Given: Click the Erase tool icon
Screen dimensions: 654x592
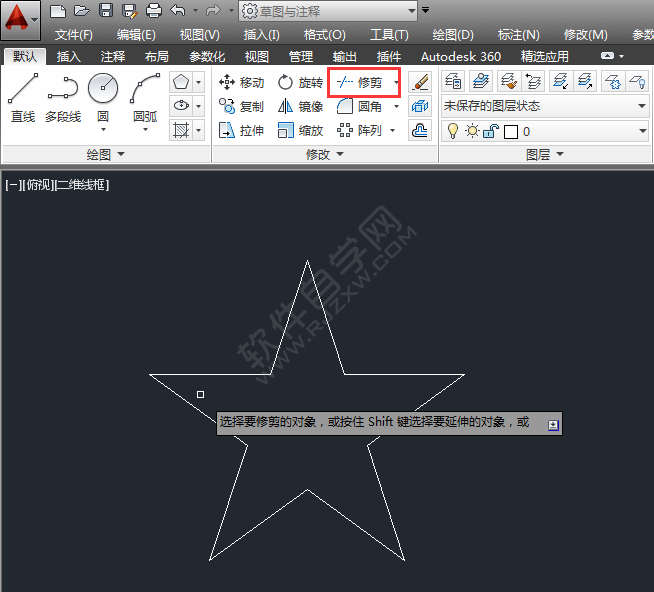Looking at the screenshot, I should point(420,82).
